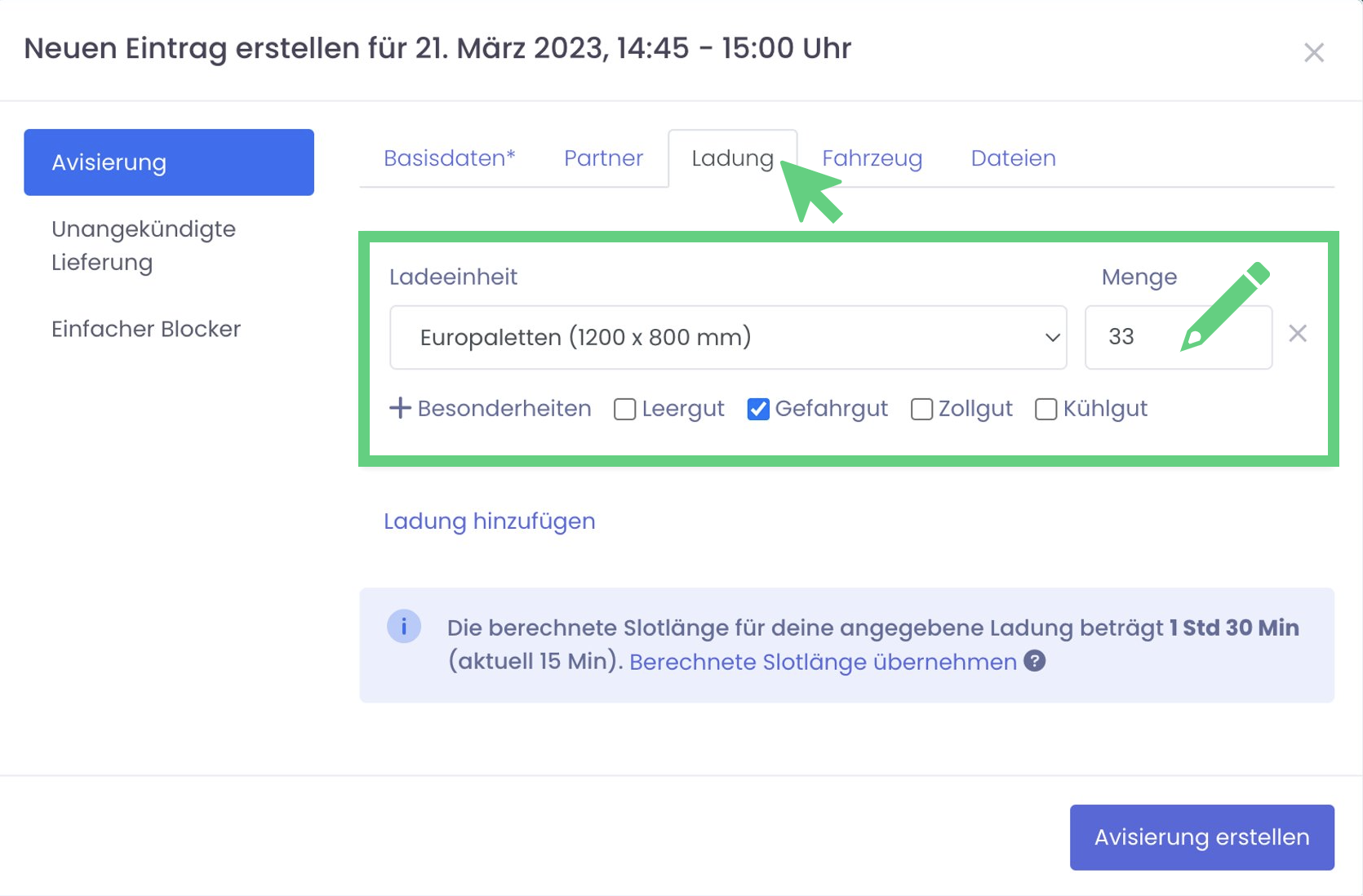Remove the Europaletten cargo row
This screenshot has width=1363, height=896.
(x=1298, y=334)
